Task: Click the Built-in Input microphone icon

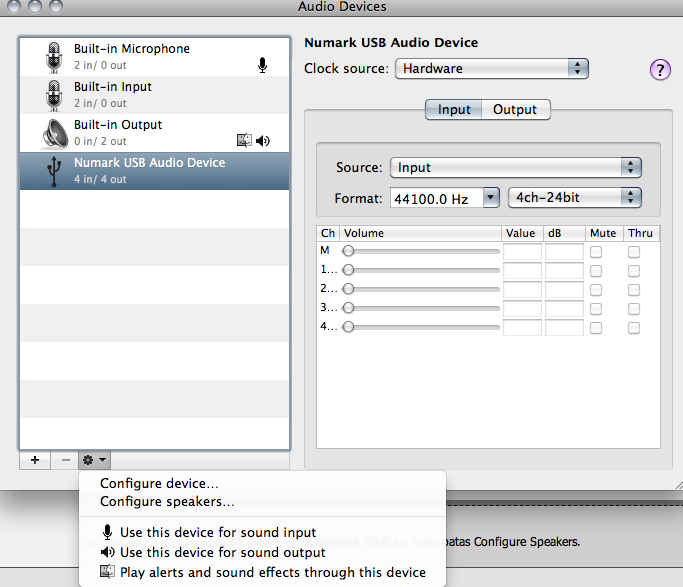Action: 54,95
